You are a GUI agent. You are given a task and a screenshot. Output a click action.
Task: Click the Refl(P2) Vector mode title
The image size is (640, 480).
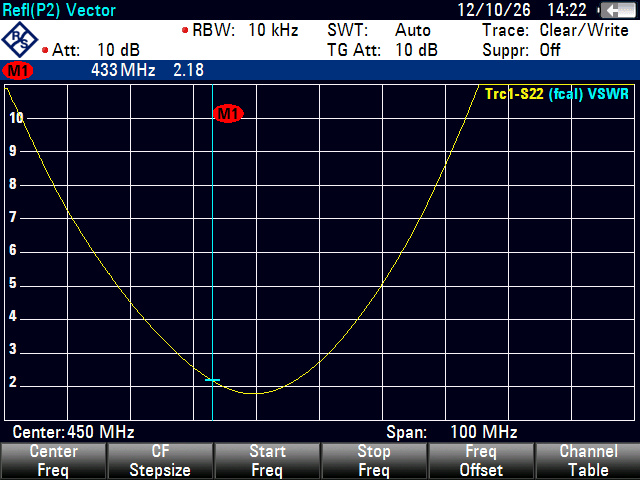coord(59,10)
